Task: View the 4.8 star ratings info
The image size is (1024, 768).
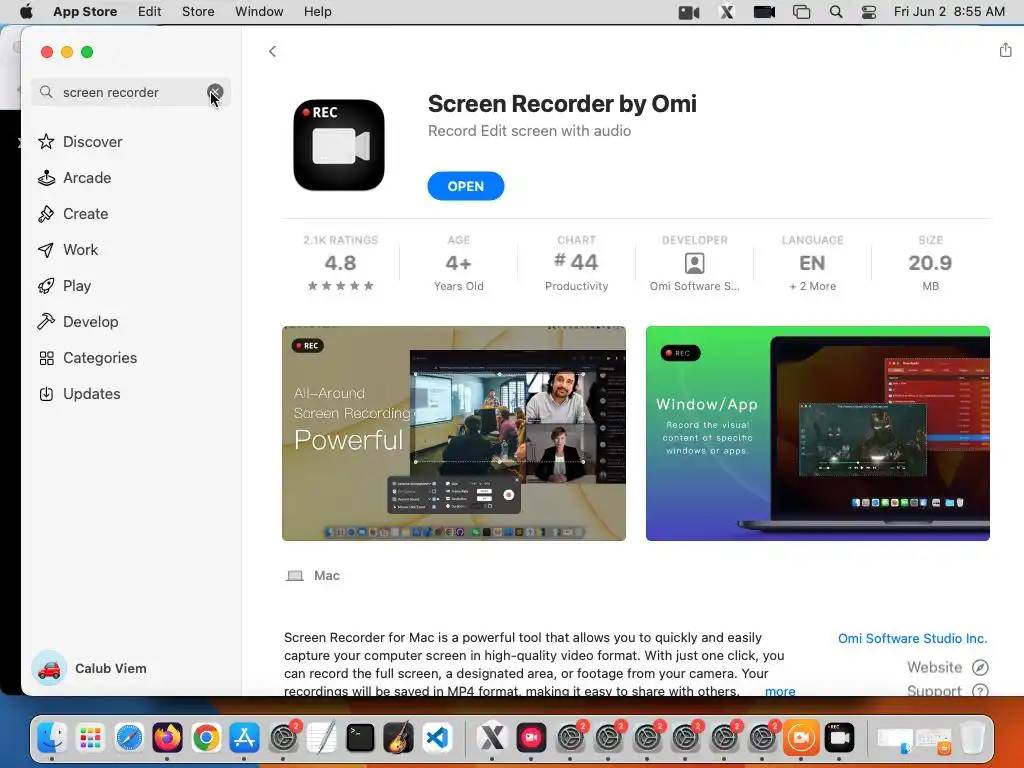Action: (x=340, y=264)
